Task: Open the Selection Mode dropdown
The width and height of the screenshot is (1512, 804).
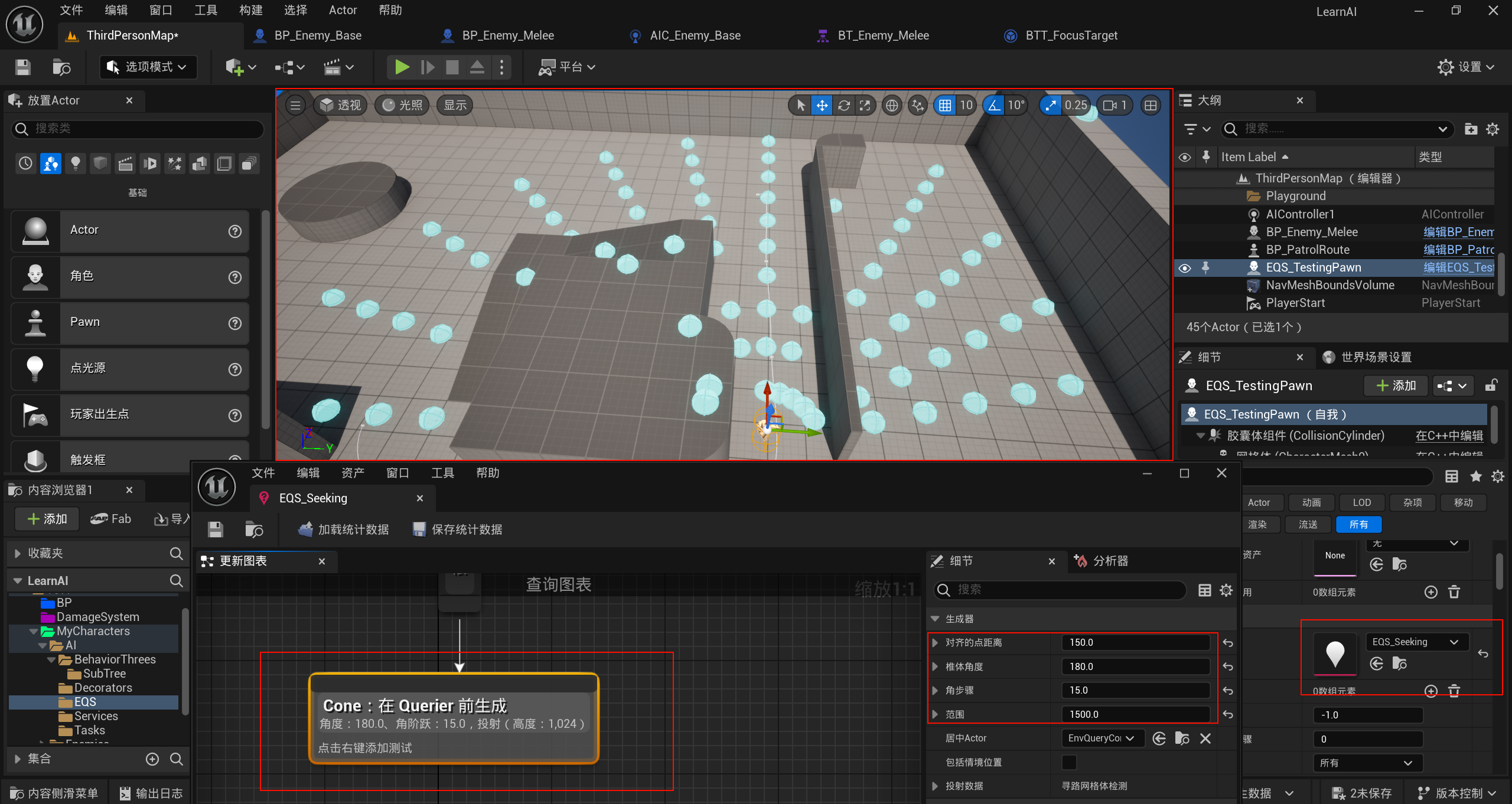Action: [148, 67]
